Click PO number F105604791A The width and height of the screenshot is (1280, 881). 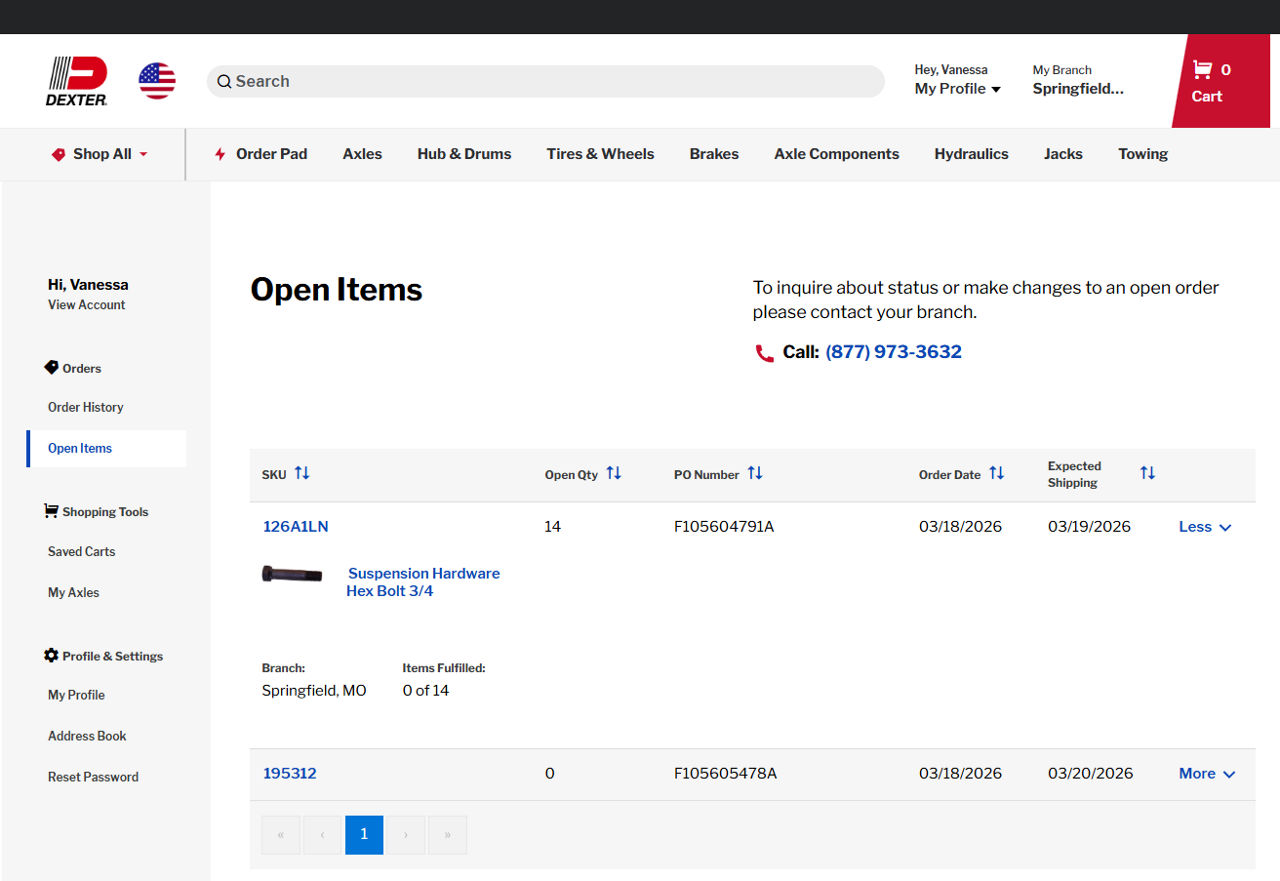tap(724, 527)
